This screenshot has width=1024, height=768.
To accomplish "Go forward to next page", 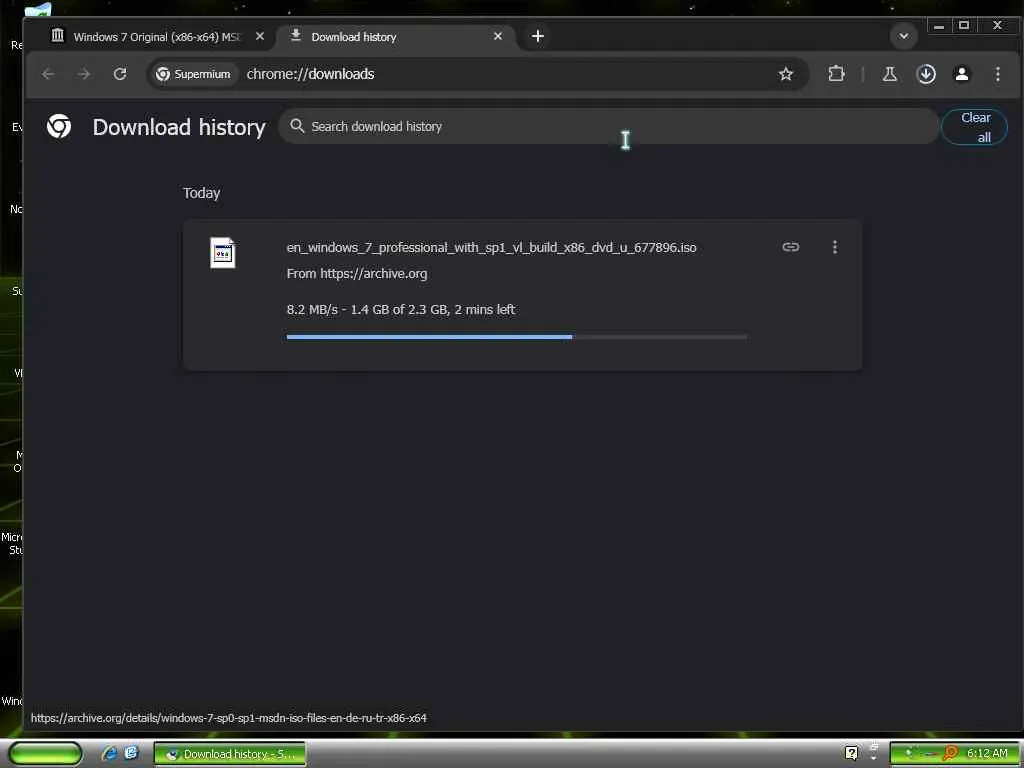I will pyautogui.click(x=84, y=74).
